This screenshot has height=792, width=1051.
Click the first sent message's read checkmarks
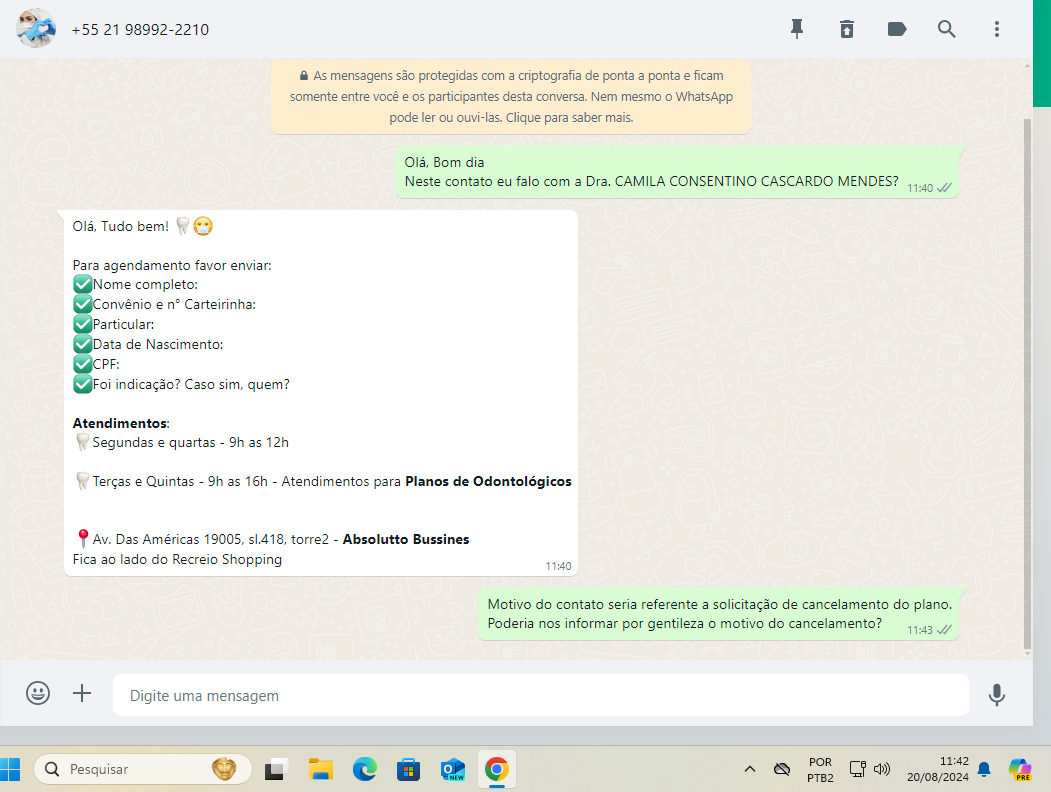tap(944, 188)
